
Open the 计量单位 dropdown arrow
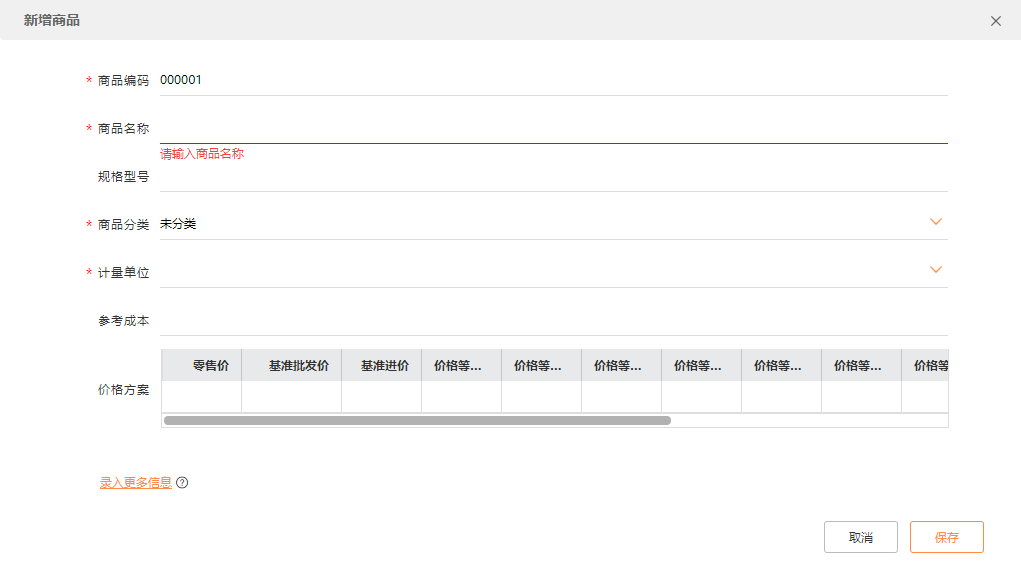936,270
